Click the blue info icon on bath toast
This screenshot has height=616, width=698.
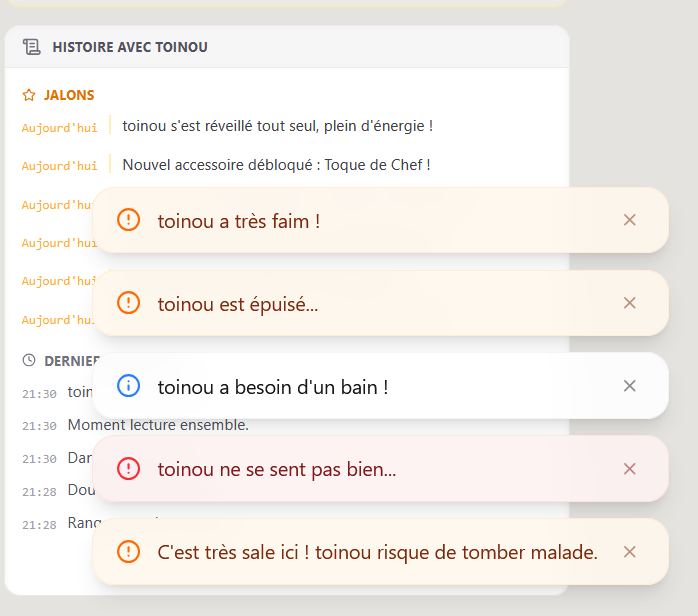[x=129, y=386]
